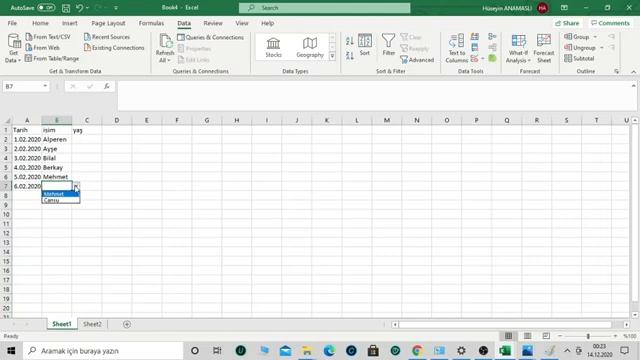This screenshot has width=640, height=360.
Task: Open the Ungroup dropdown arrow
Action: (602, 48)
